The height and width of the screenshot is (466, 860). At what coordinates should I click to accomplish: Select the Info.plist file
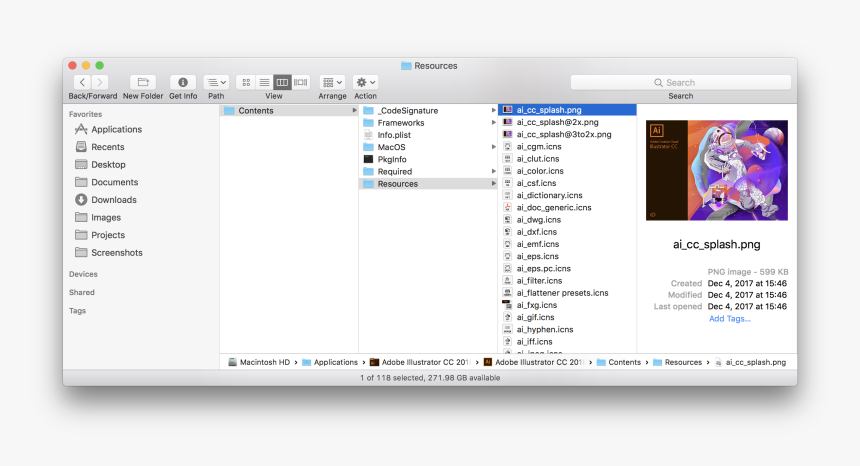[428, 135]
